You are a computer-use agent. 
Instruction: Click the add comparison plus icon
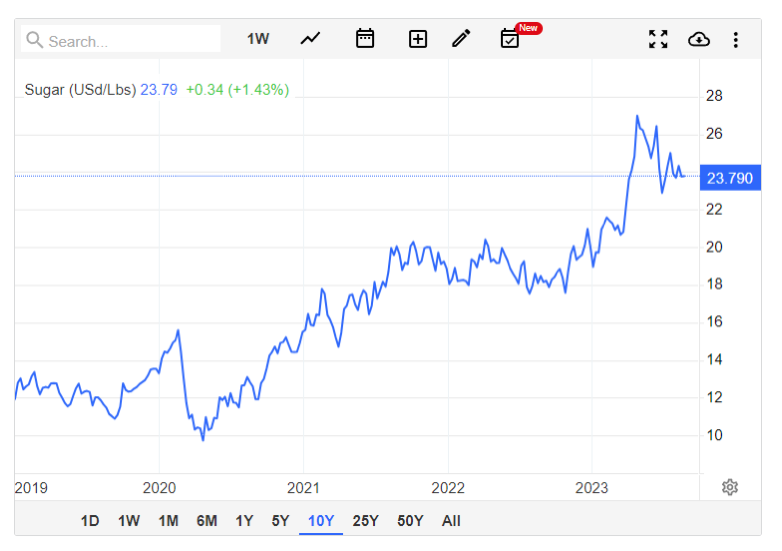tap(417, 39)
